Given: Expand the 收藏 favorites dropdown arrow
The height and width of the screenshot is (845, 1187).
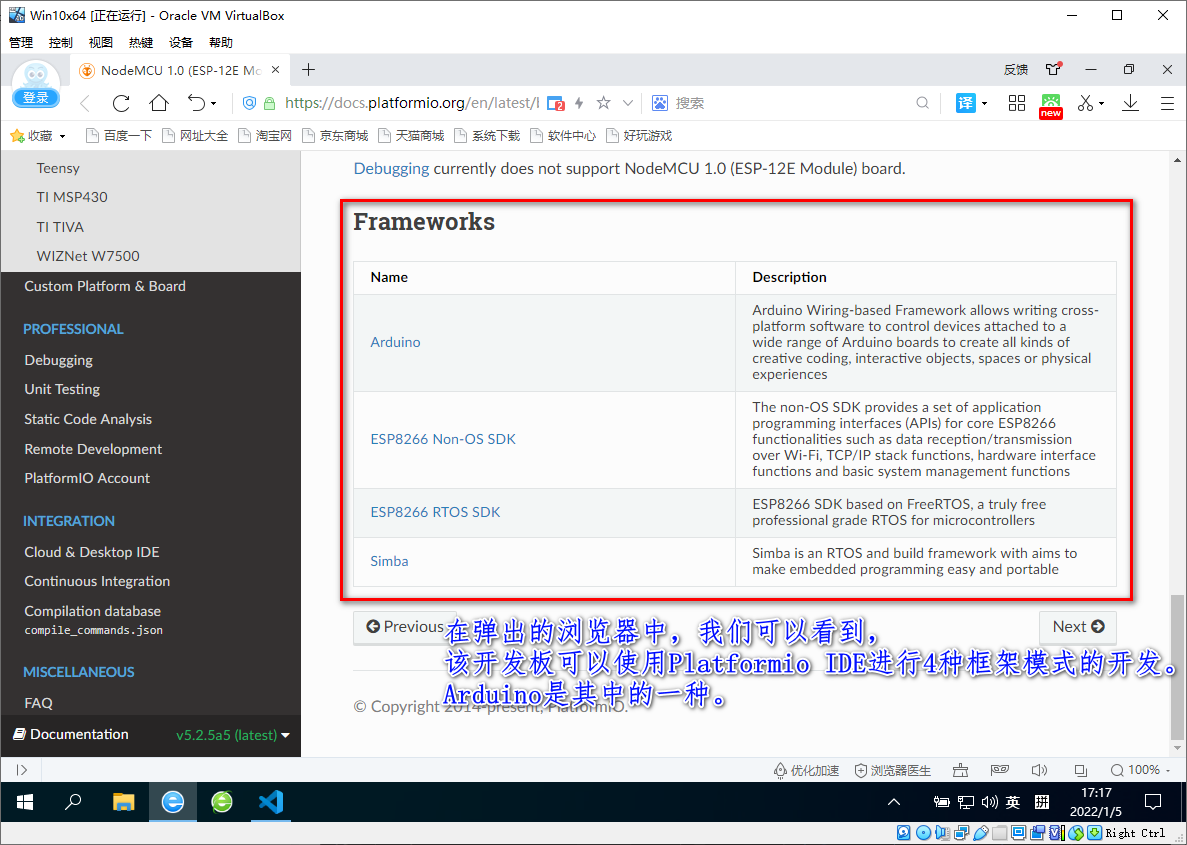Looking at the screenshot, I should point(63,134).
